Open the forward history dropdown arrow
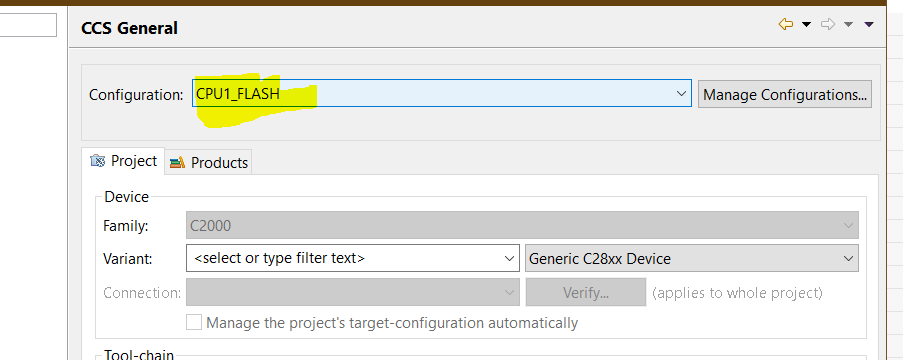Image resolution: width=903 pixels, height=360 pixels. click(x=848, y=24)
